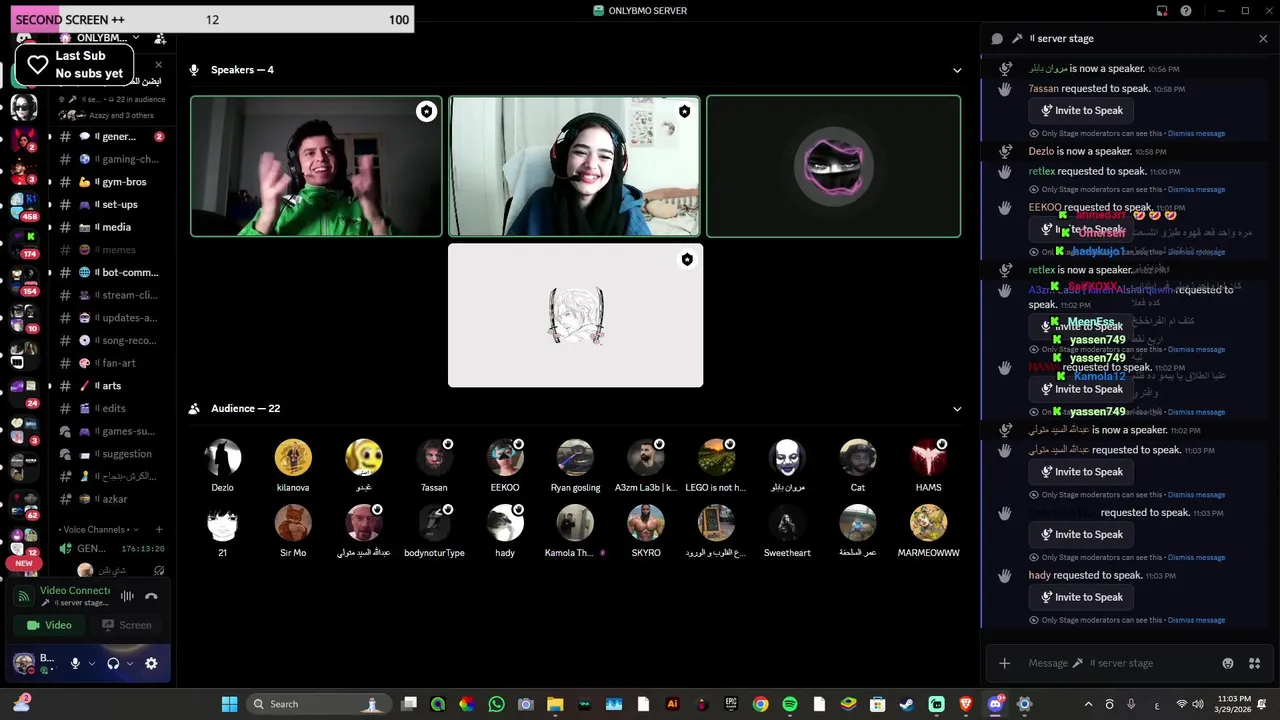Add channel with plus next to Voice Channels

(x=159, y=530)
